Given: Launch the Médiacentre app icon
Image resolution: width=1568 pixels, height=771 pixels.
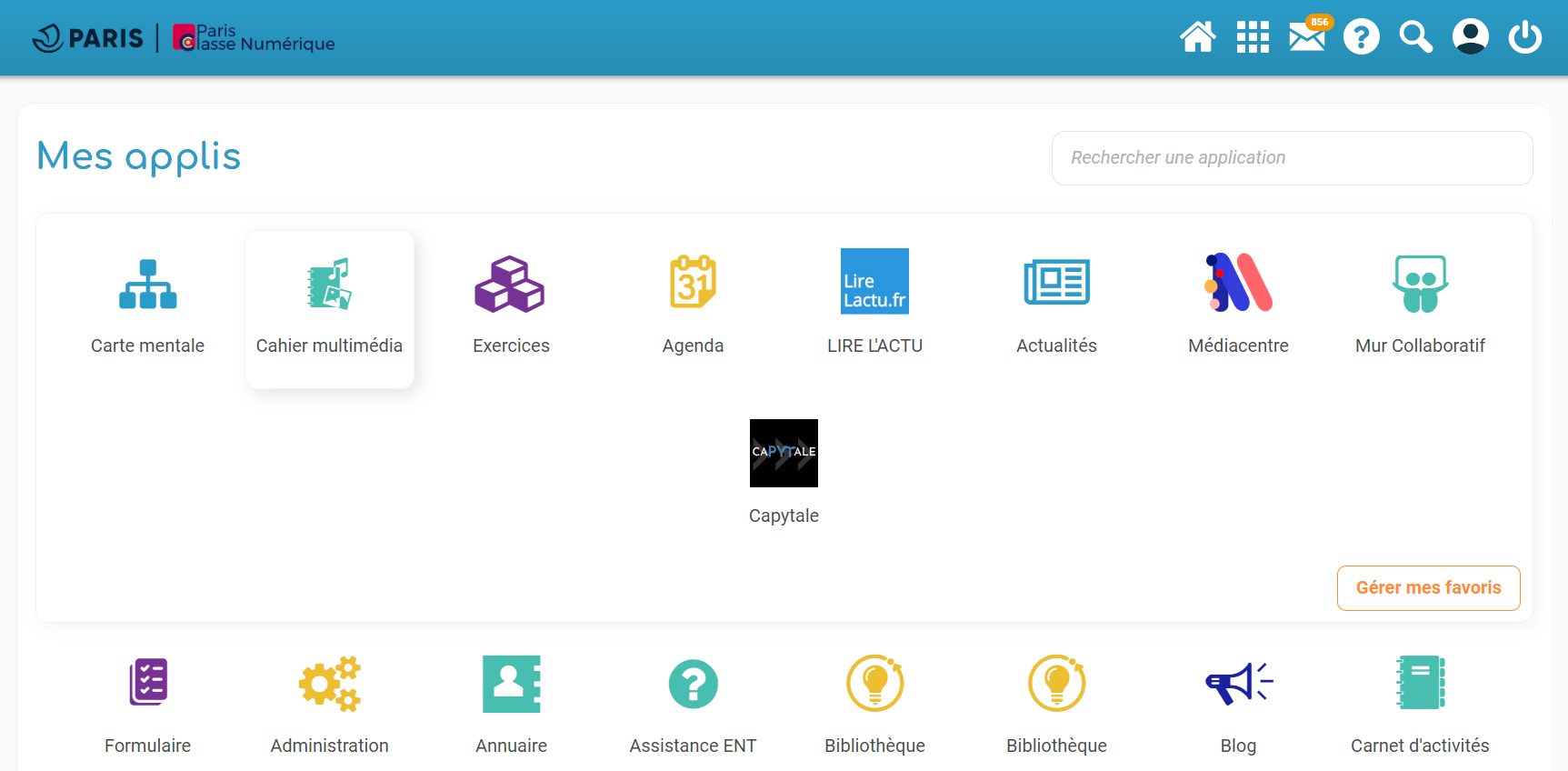Looking at the screenshot, I should [x=1238, y=283].
